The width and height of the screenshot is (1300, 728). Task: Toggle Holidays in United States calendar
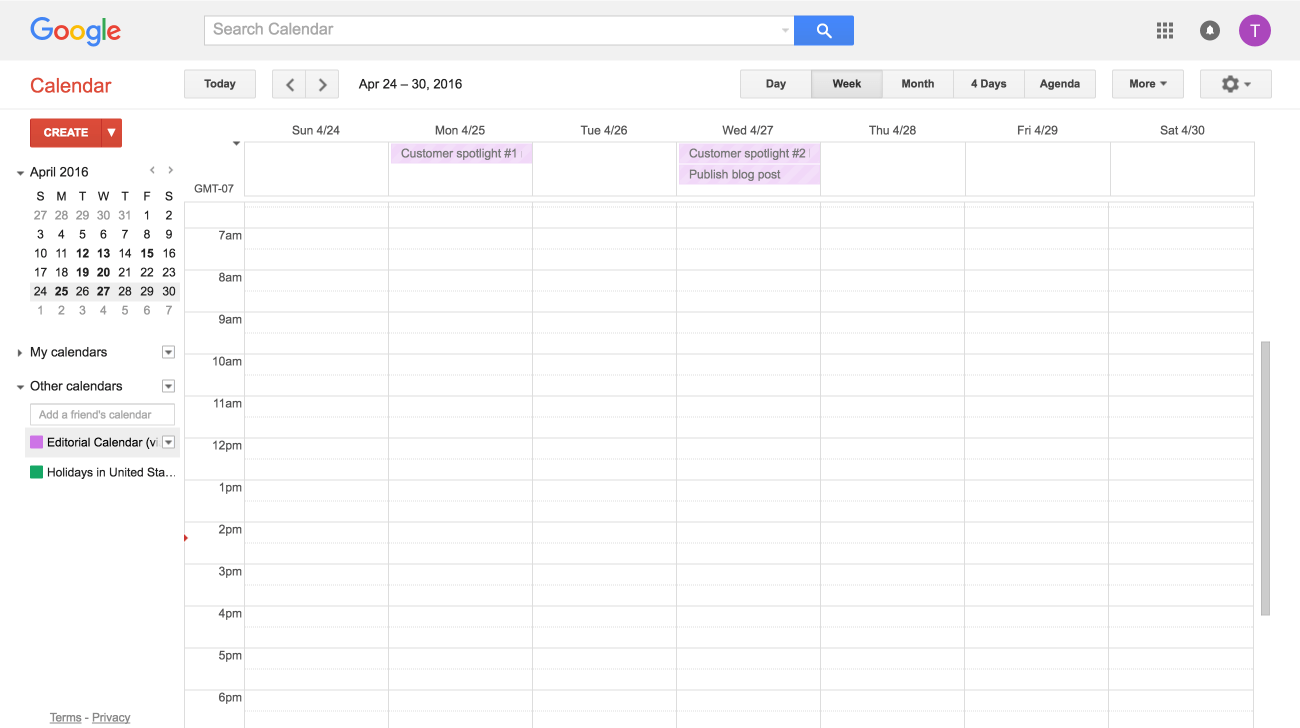click(x=37, y=472)
